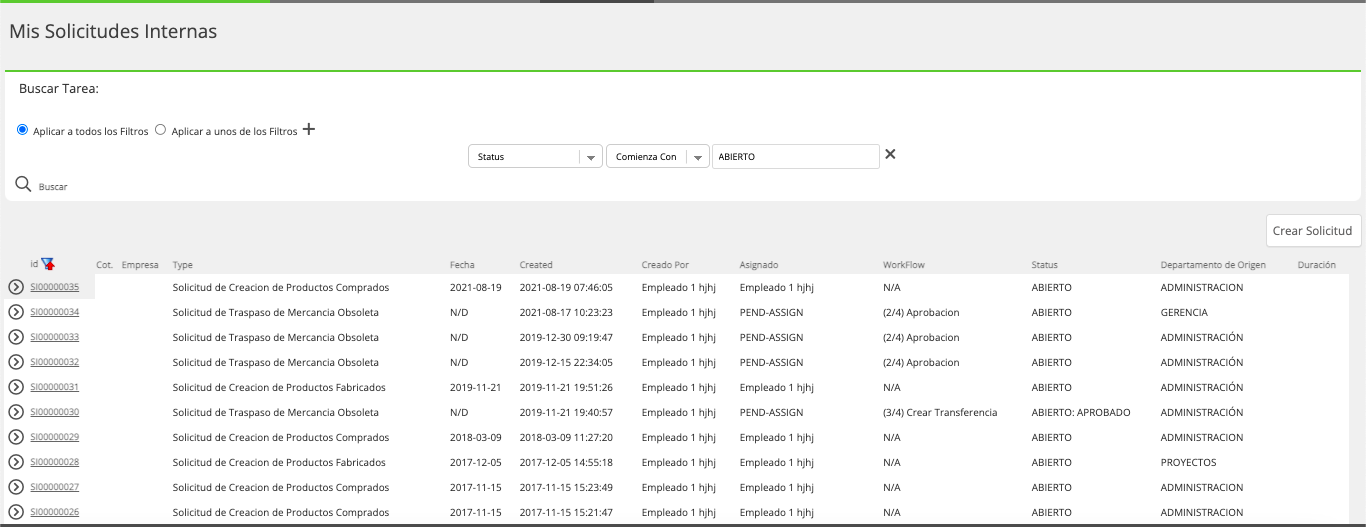
Task: Expand row SI00000028 arrow icon
Action: point(16,462)
